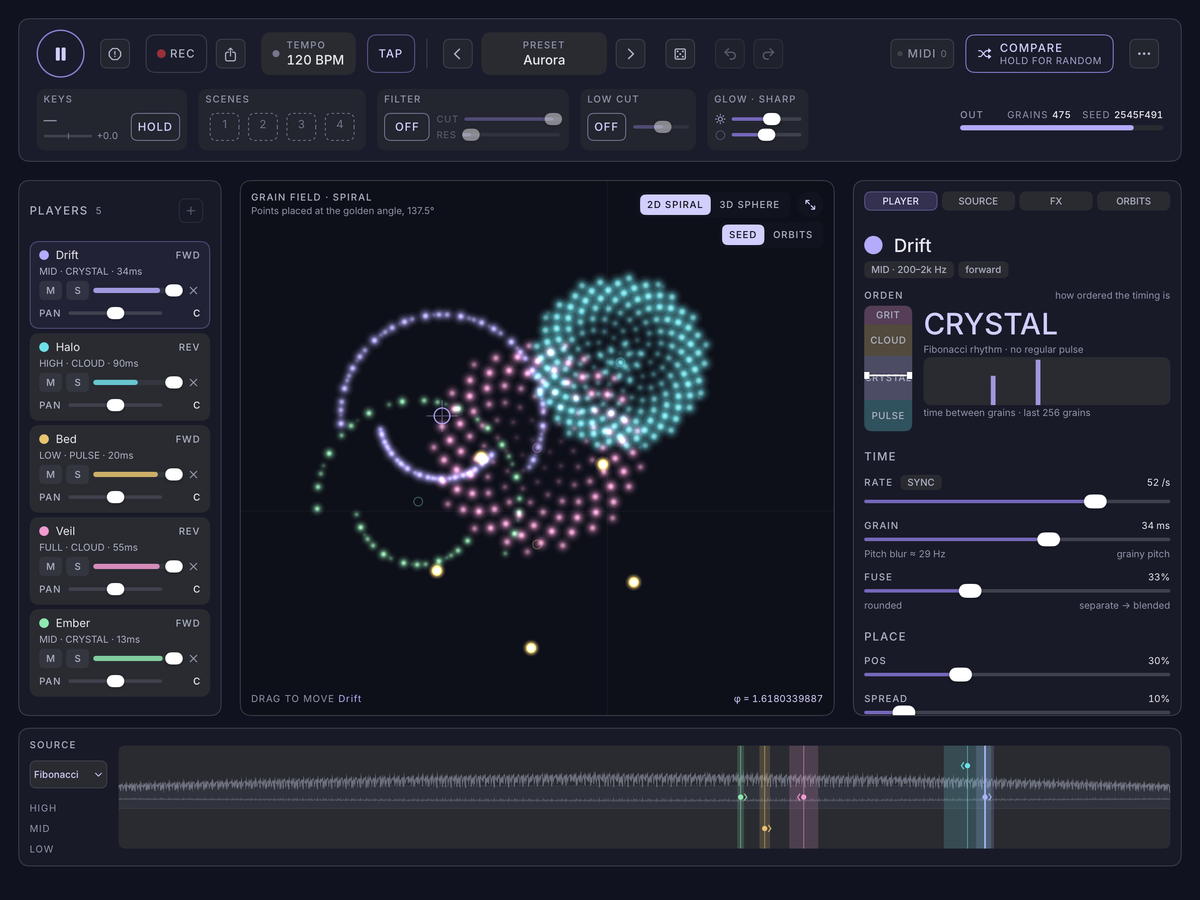Click the Grain size slider handle
The image size is (1200, 900).
coord(1049,539)
